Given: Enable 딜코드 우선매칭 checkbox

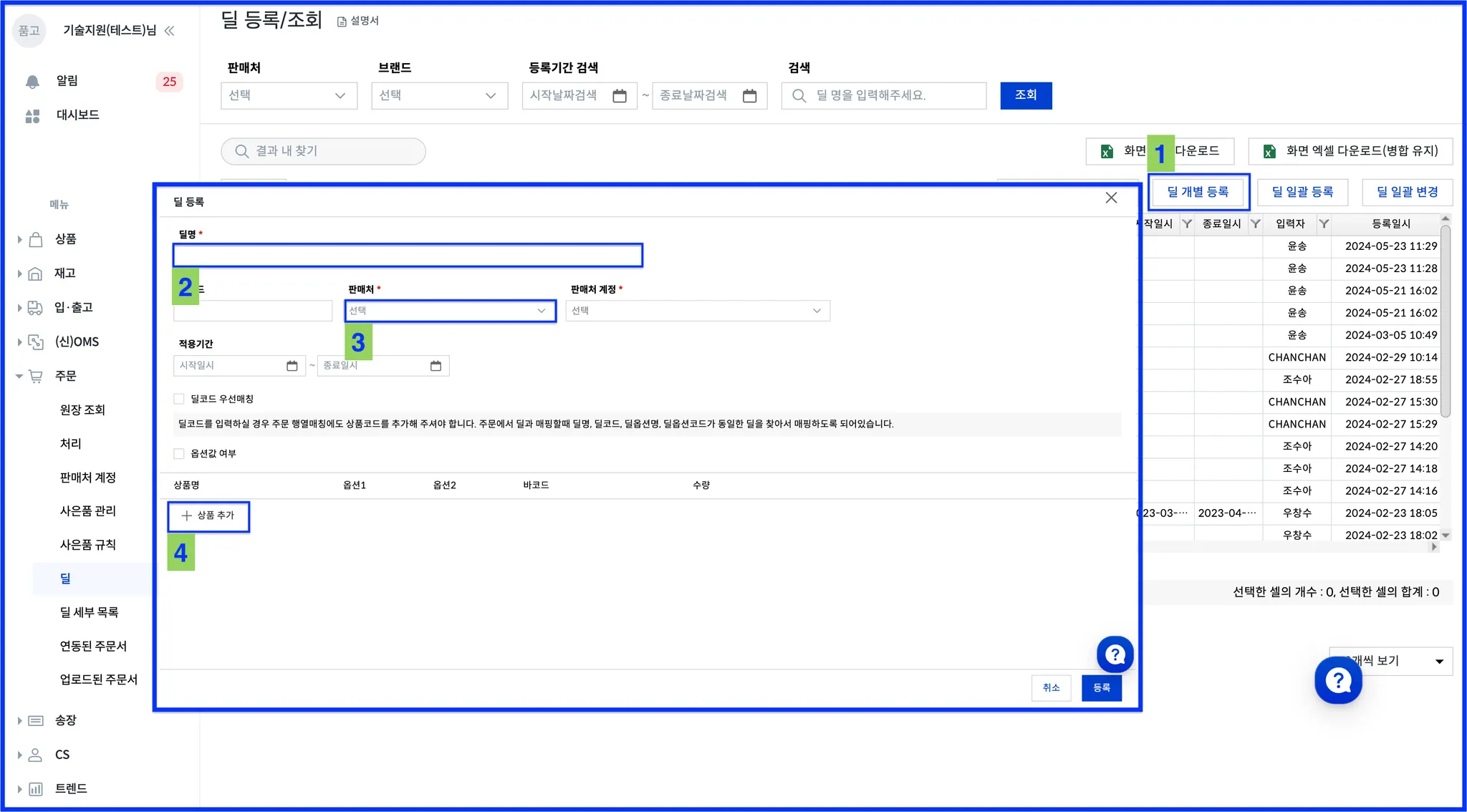Looking at the screenshot, I should pyautogui.click(x=179, y=399).
